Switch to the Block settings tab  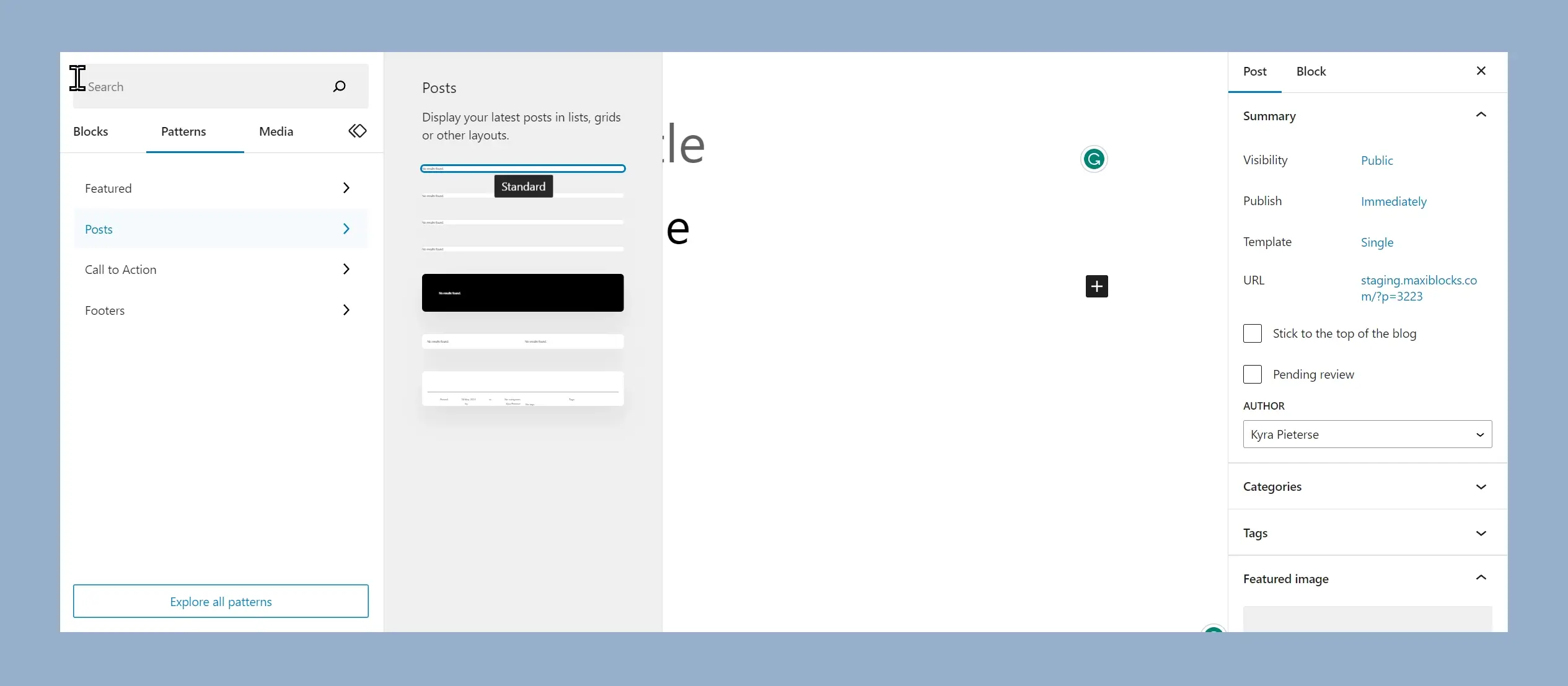click(x=1311, y=71)
